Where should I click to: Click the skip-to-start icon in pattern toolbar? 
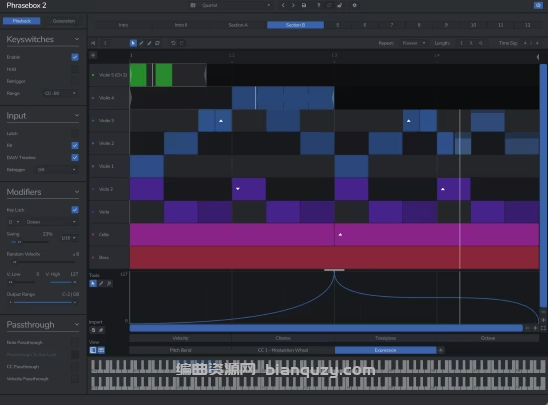pyautogui.click(x=93, y=43)
